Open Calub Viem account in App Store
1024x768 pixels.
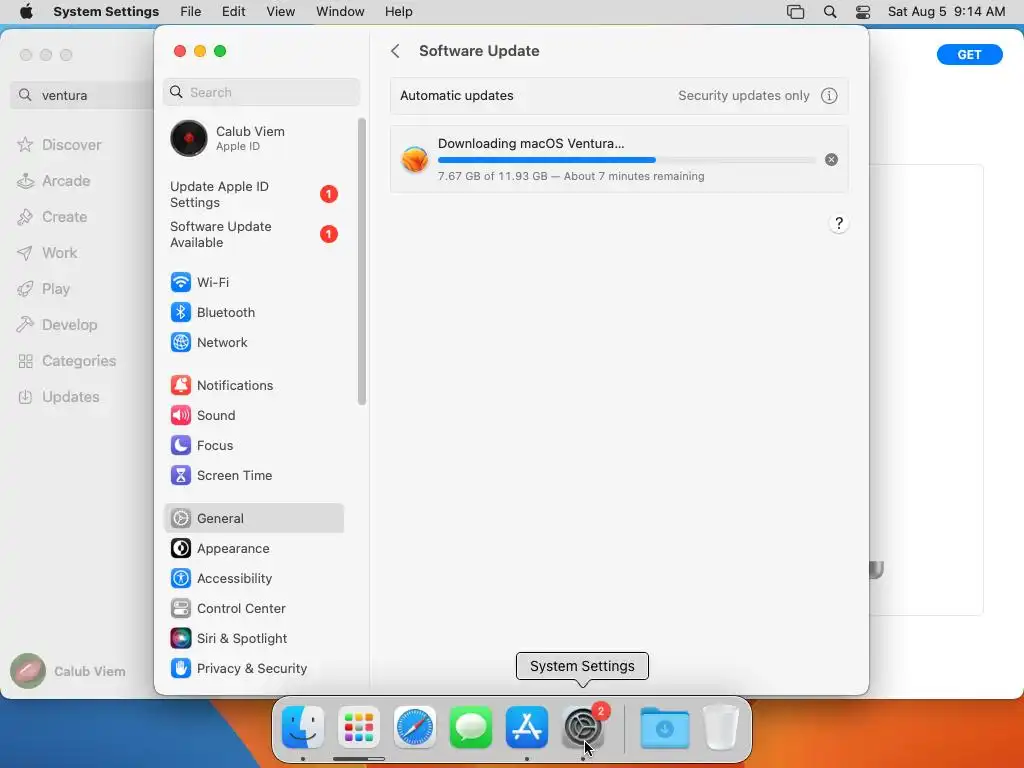tap(68, 671)
